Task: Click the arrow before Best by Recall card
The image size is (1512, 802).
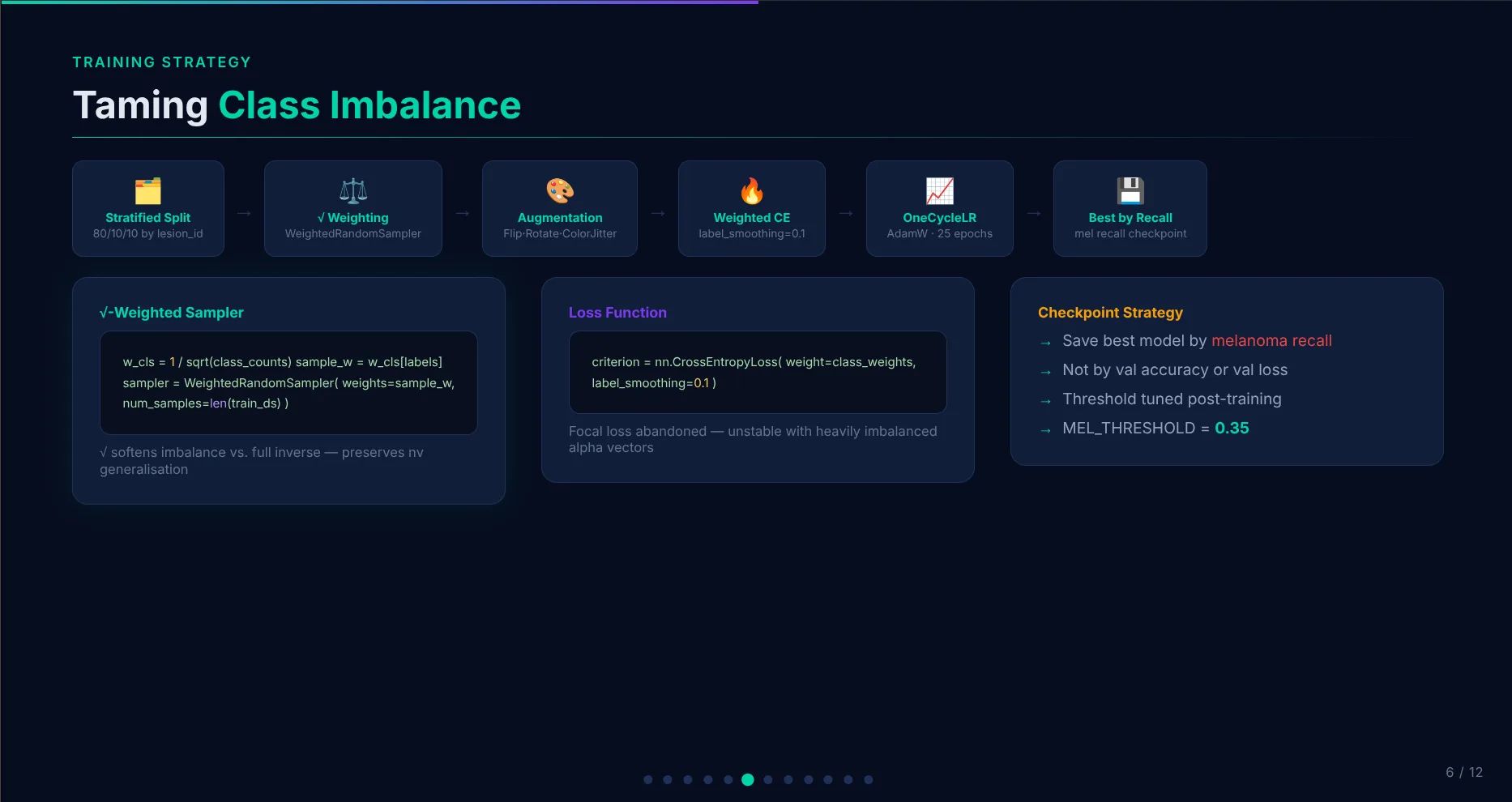Action: pyautogui.click(x=1034, y=213)
